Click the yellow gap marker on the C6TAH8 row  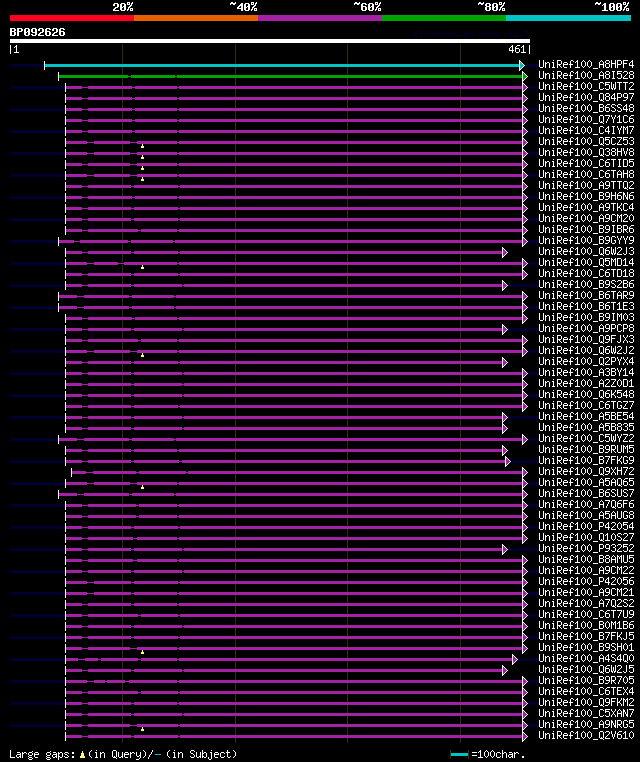[x=142, y=179]
